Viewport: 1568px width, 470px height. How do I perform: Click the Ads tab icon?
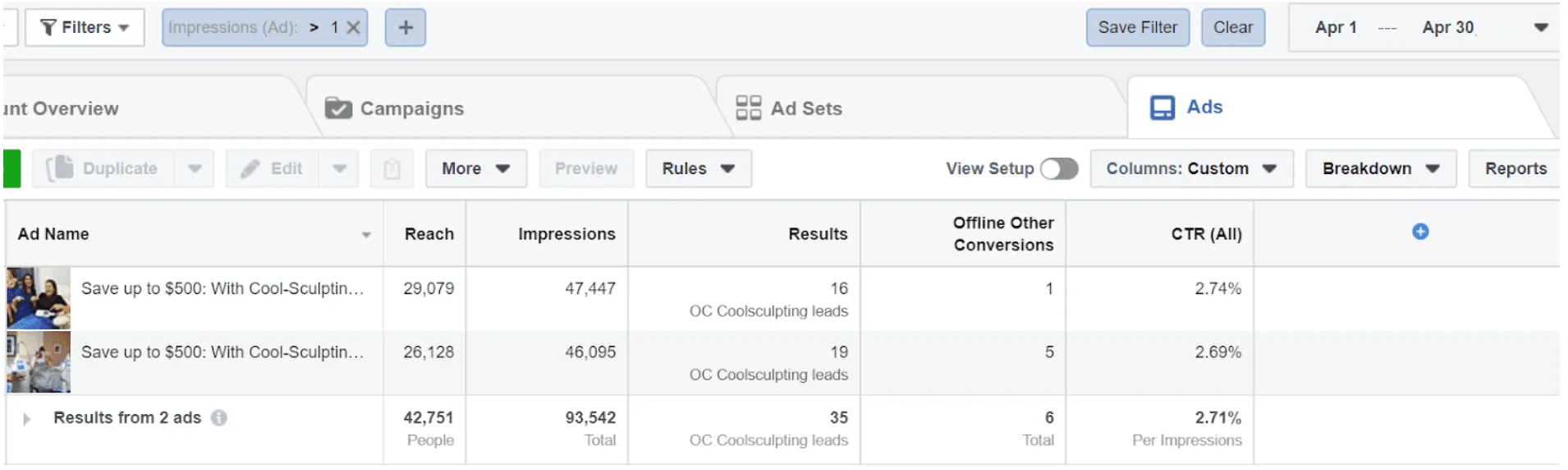(1162, 108)
